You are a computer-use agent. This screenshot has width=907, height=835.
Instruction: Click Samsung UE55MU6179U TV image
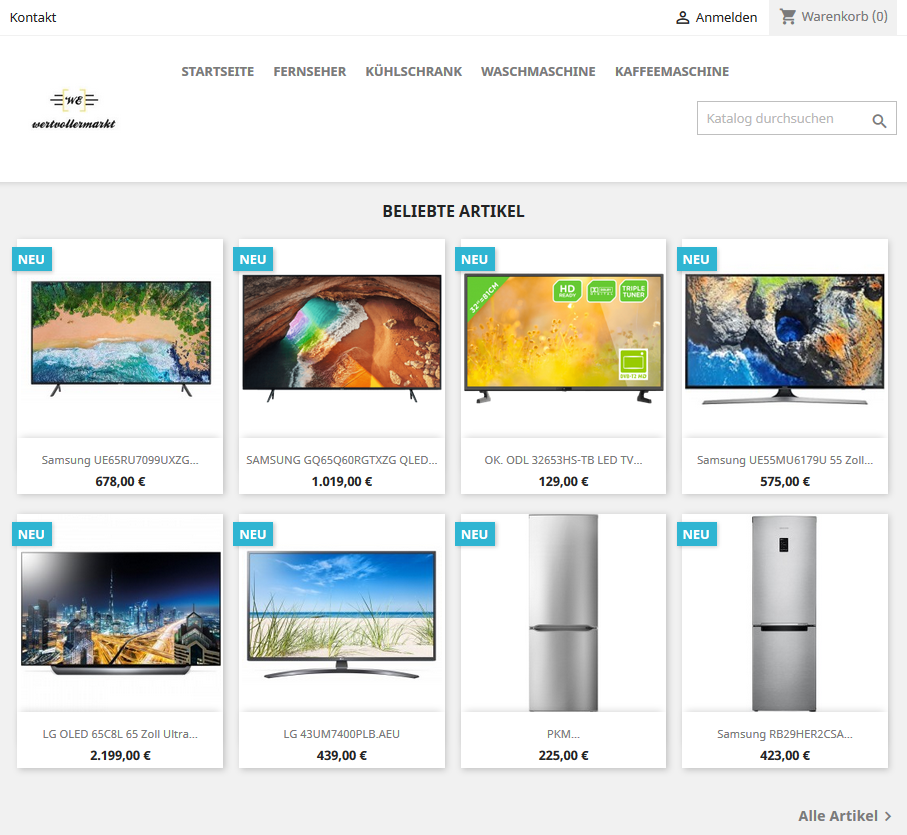(x=785, y=339)
